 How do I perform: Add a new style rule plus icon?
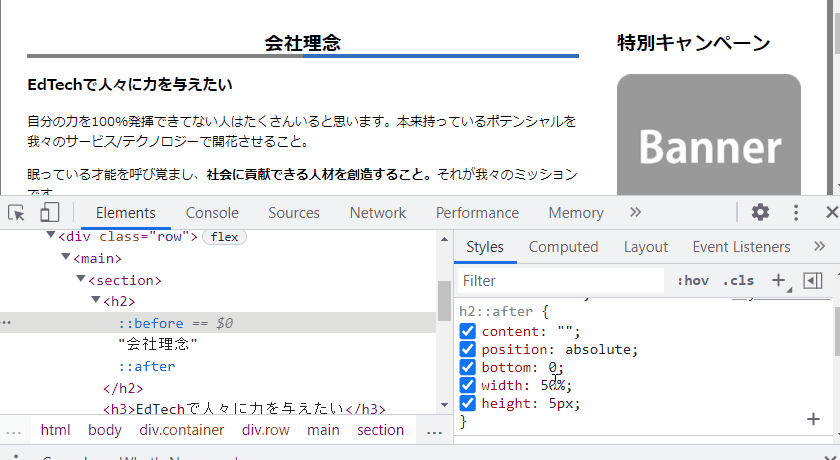point(778,280)
